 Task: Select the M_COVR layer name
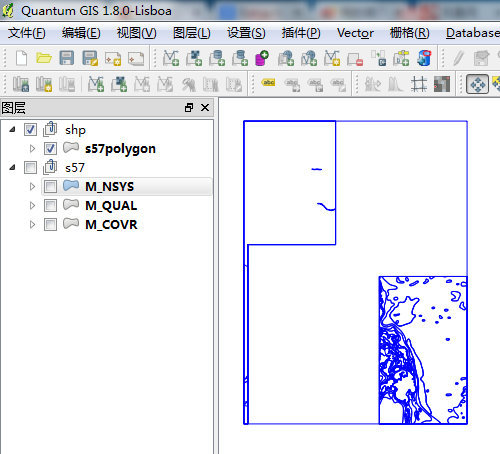pos(111,225)
